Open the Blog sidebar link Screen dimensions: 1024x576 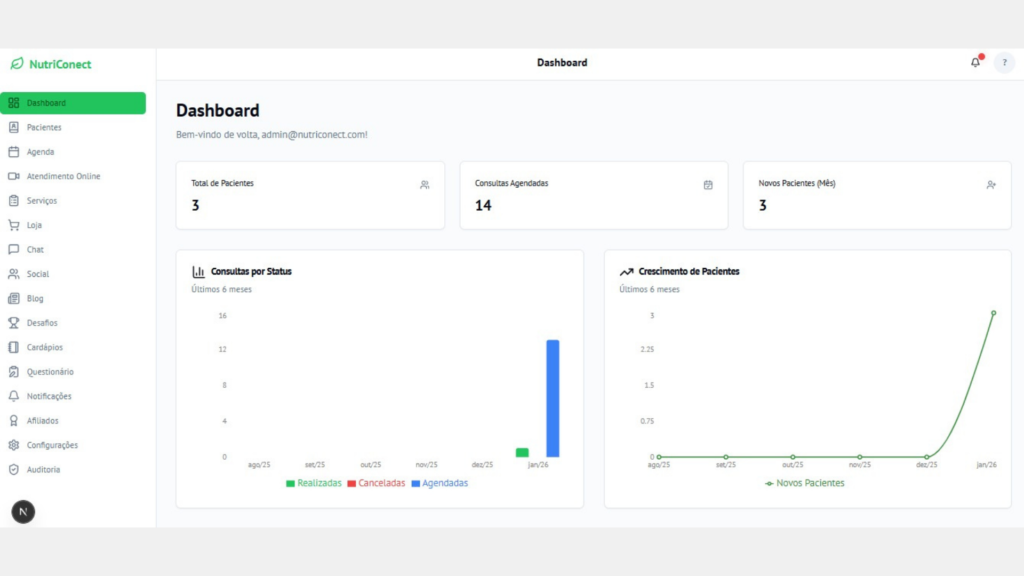point(35,298)
